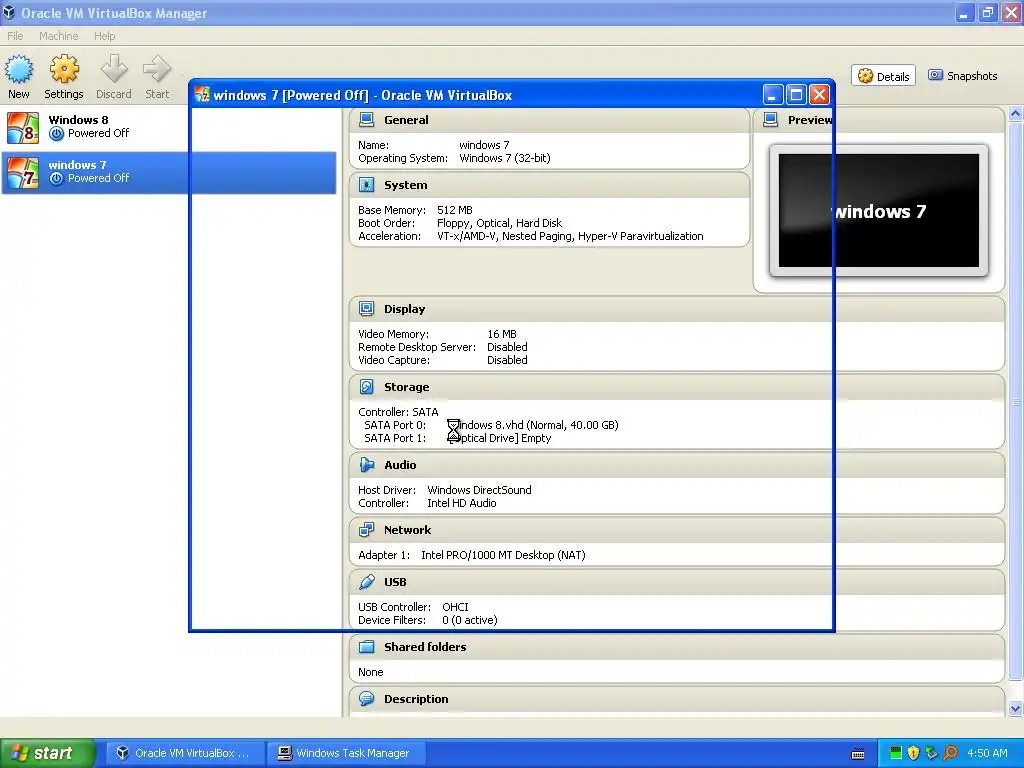Open the Storage settings header link
This screenshot has width=1024, height=768.
pyautogui.click(x=406, y=387)
